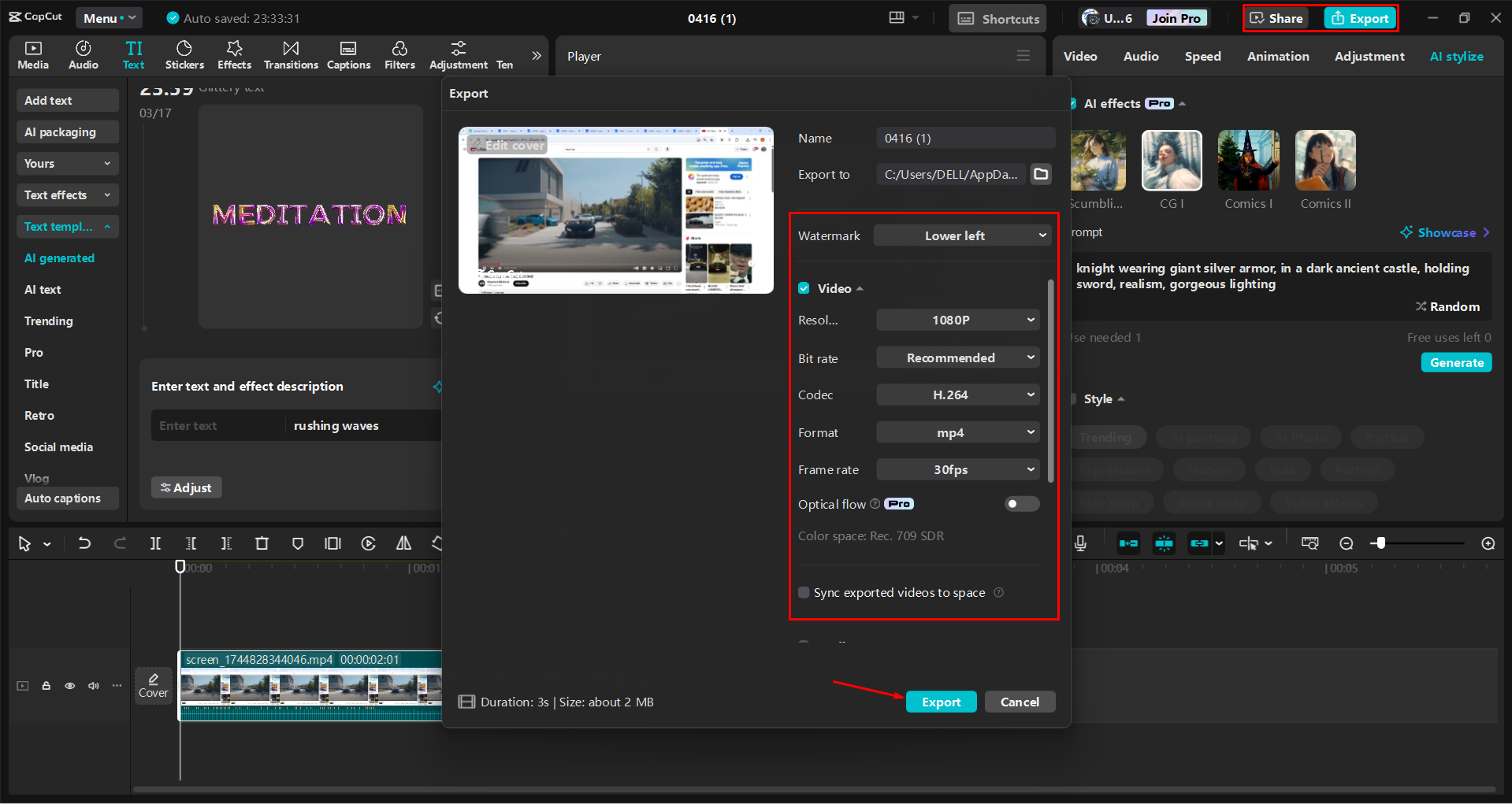Confirm export with the dialog Export button
The width and height of the screenshot is (1512, 804).
tap(942, 702)
